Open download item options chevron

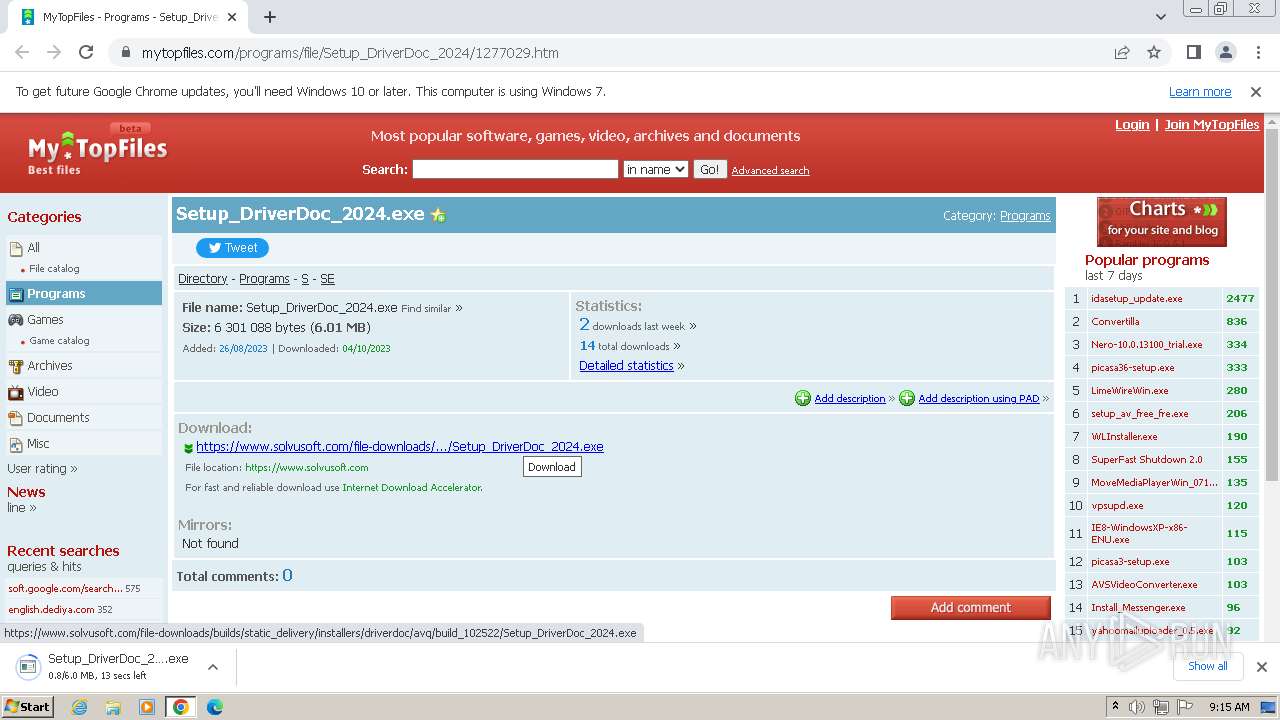tap(213, 667)
